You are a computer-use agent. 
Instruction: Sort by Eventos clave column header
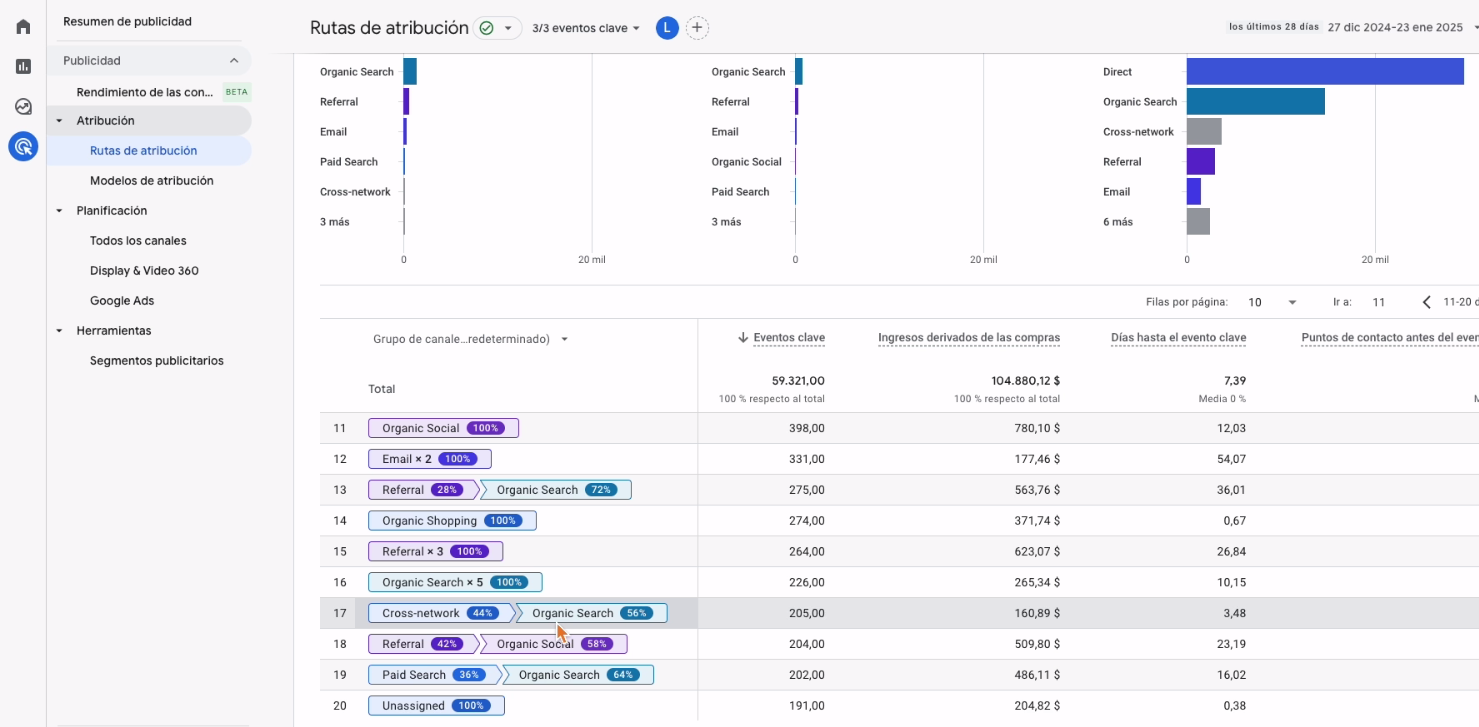pos(788,338)
